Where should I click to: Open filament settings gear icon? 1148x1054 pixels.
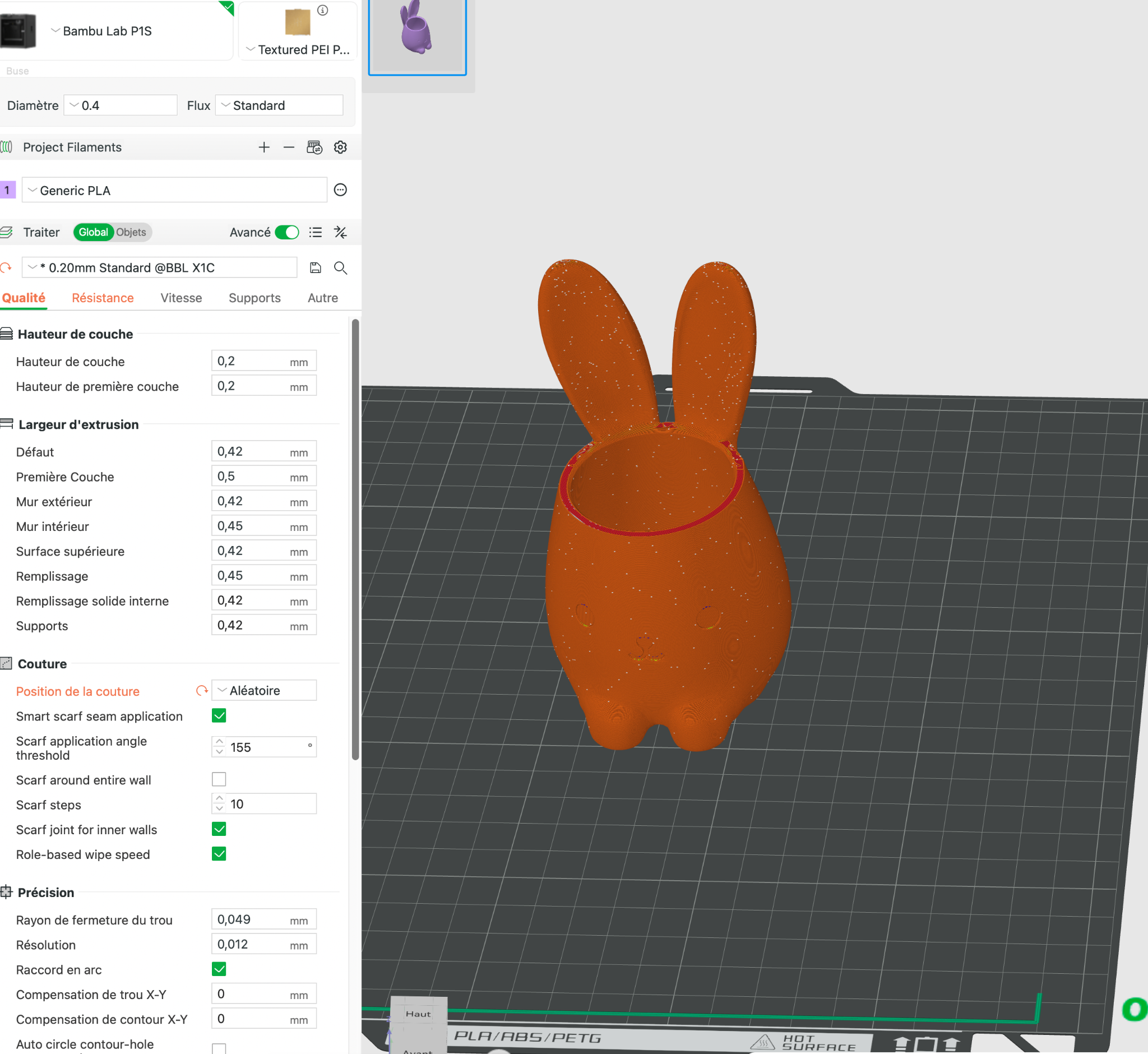(x=340, y=147)
